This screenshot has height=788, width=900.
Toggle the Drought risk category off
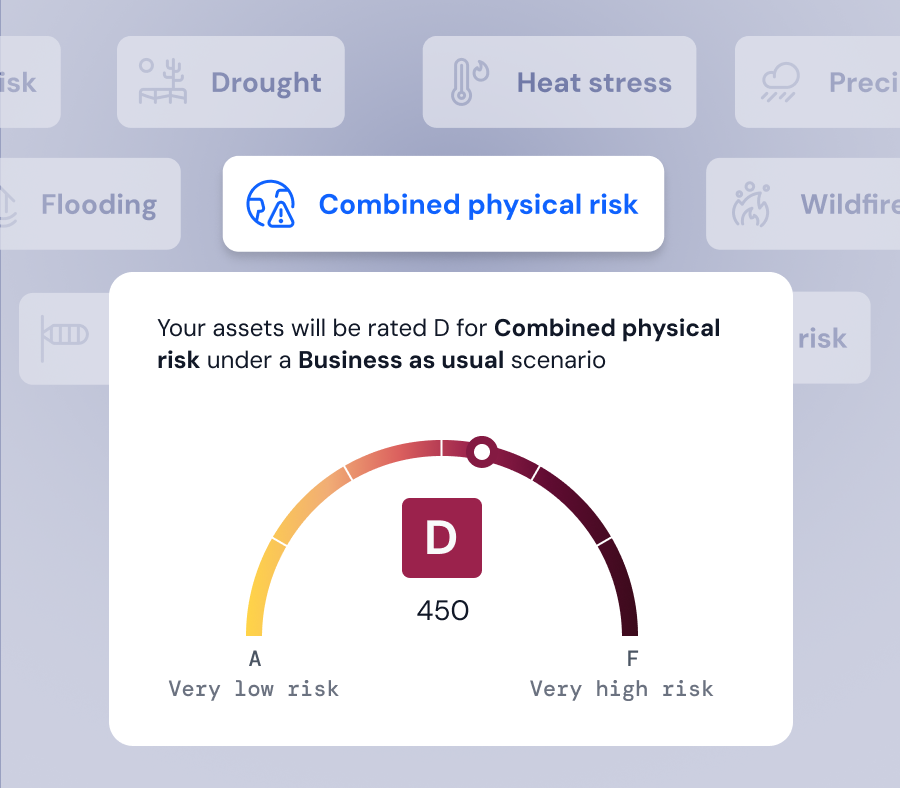coord(230,81)
